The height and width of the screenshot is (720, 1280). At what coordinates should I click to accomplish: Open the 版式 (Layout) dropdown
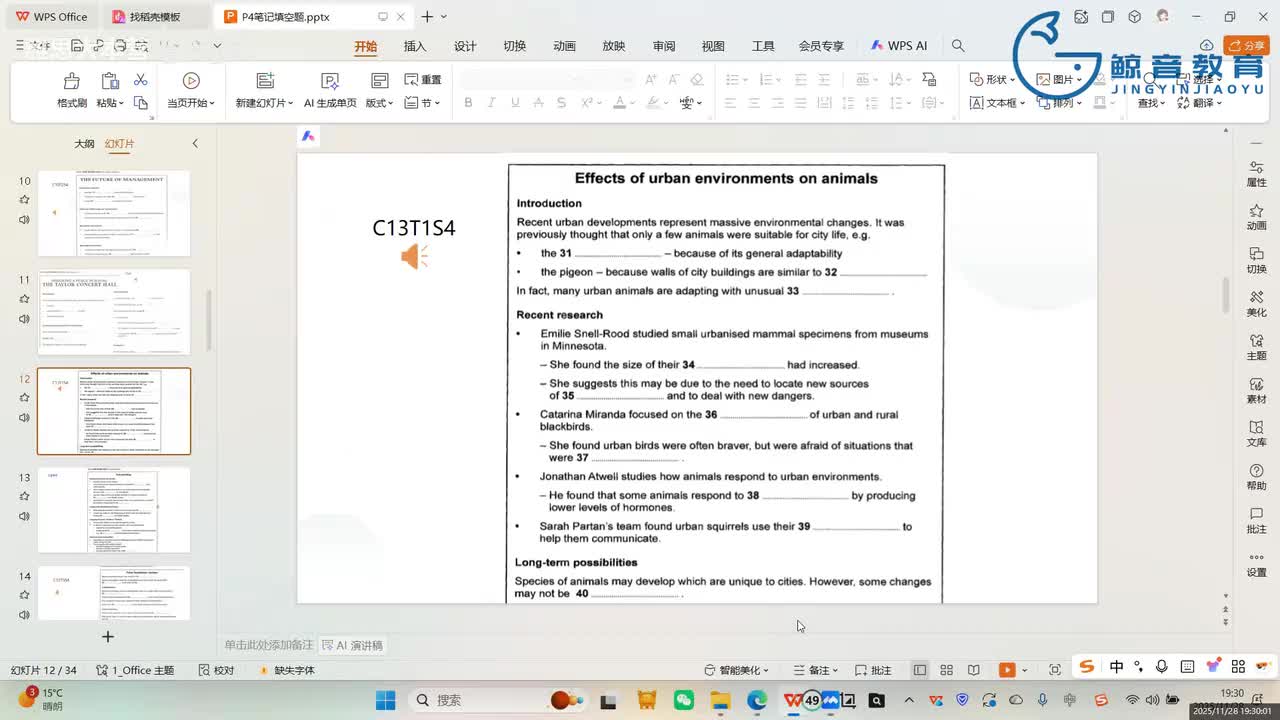point(379,103)
